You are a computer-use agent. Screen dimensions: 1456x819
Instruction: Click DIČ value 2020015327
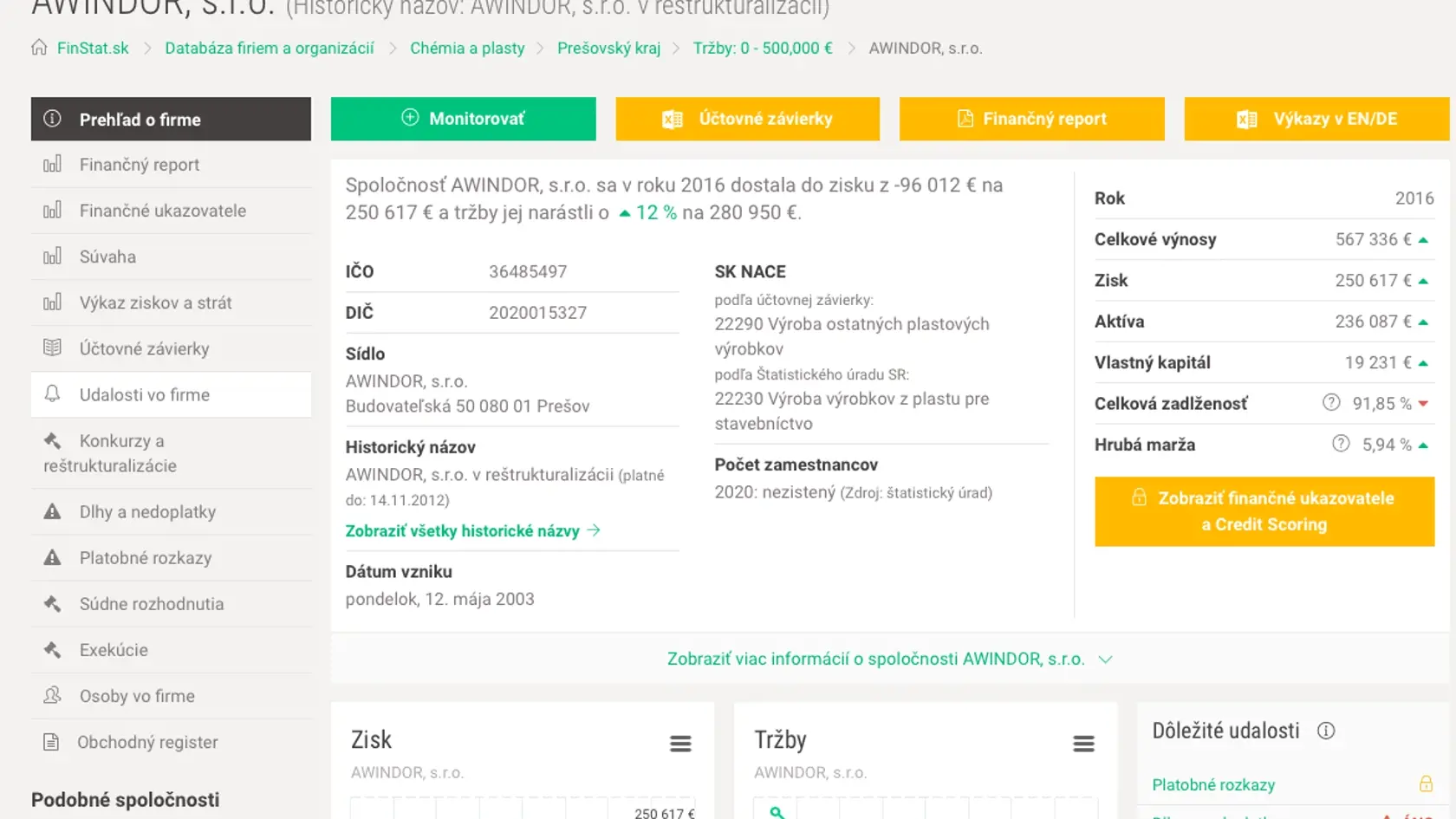coord(537,312)
